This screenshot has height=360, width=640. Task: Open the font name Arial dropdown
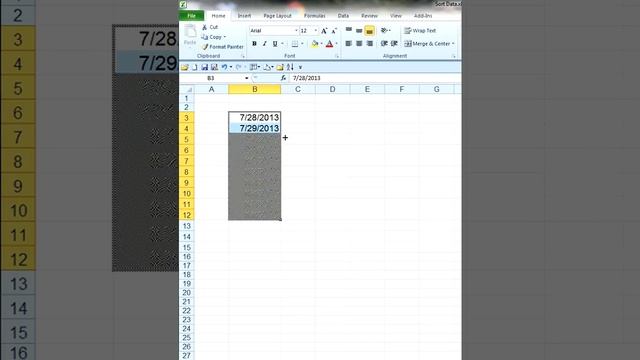[296, 31]
